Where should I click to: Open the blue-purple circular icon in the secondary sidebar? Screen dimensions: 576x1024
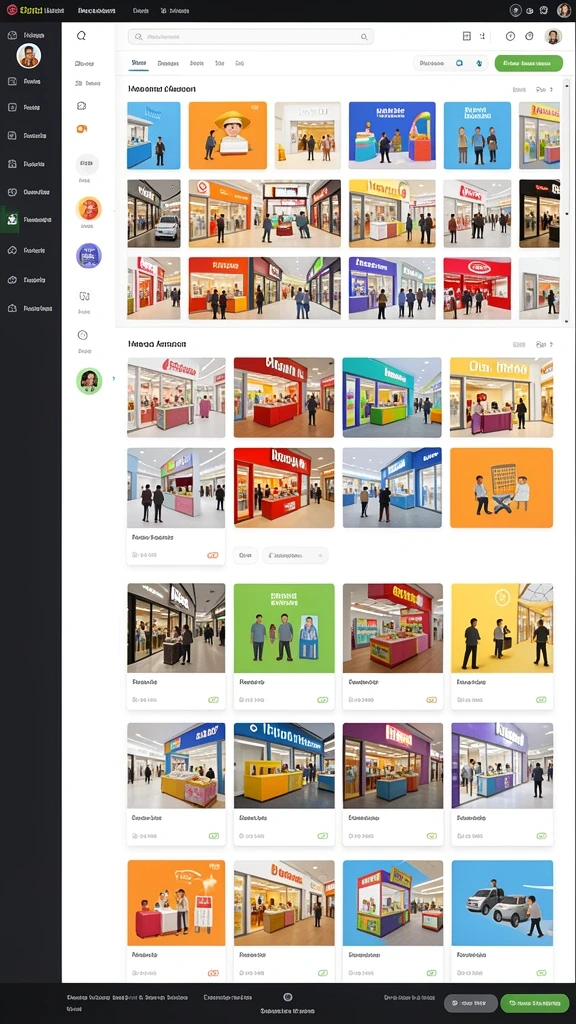[89, 255]
